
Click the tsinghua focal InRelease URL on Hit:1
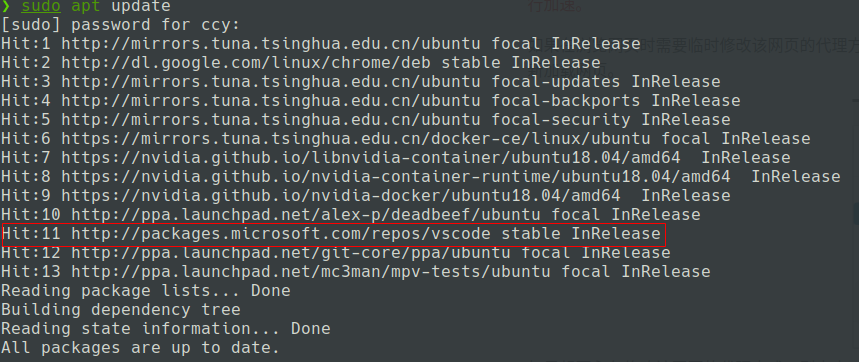point(271,44)
